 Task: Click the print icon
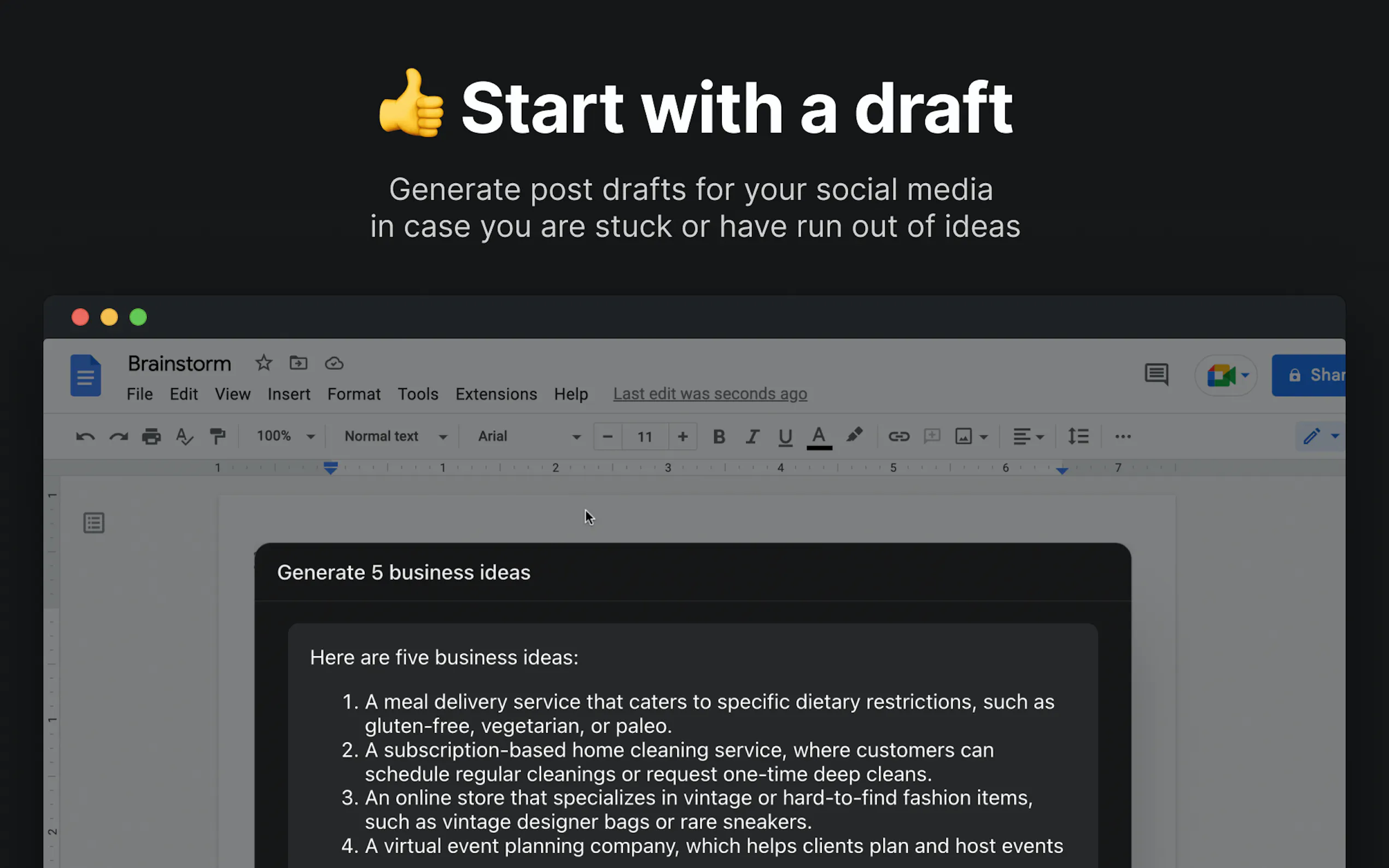point(151,437)
